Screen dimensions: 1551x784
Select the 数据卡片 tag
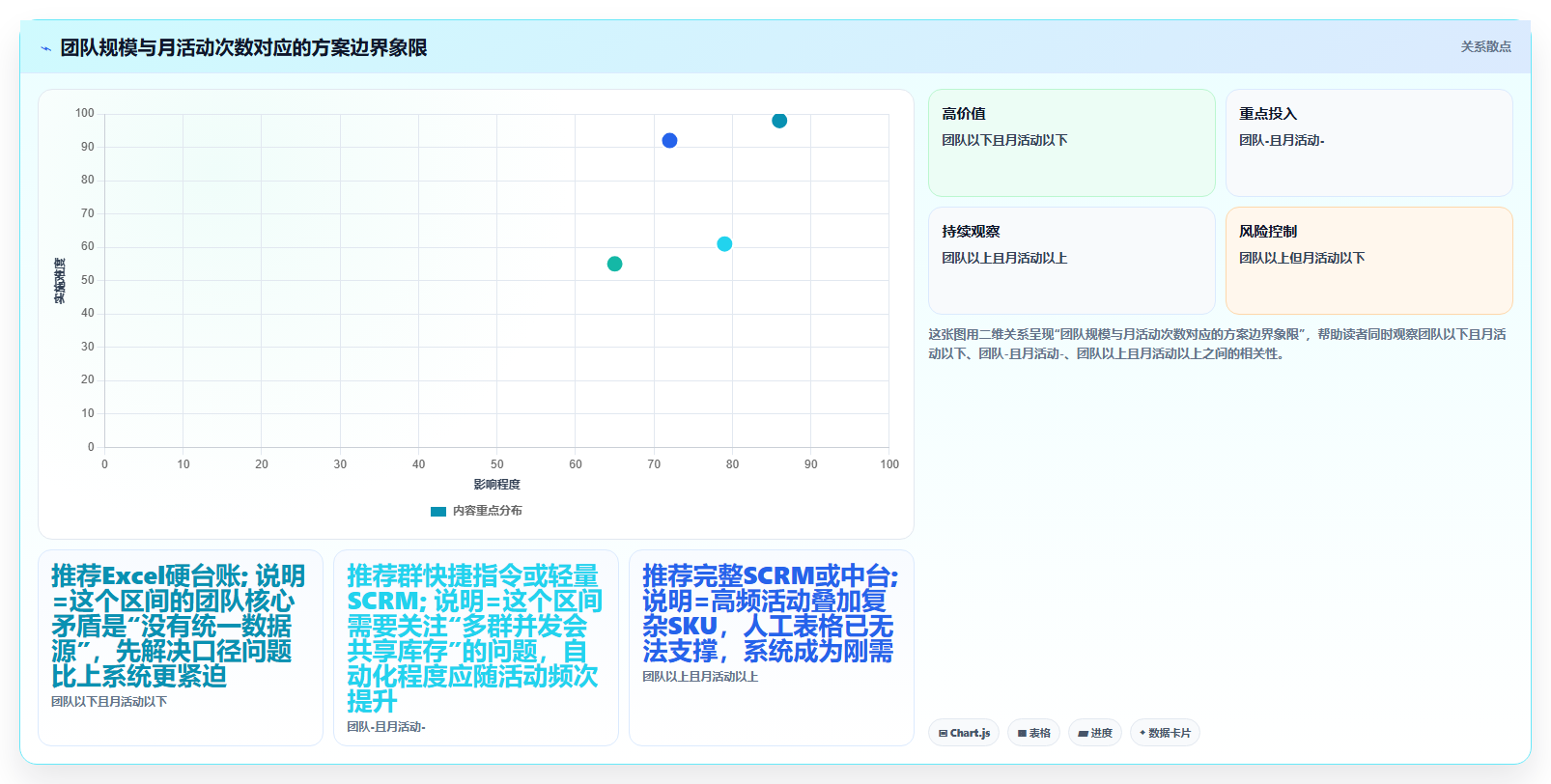1165,733
